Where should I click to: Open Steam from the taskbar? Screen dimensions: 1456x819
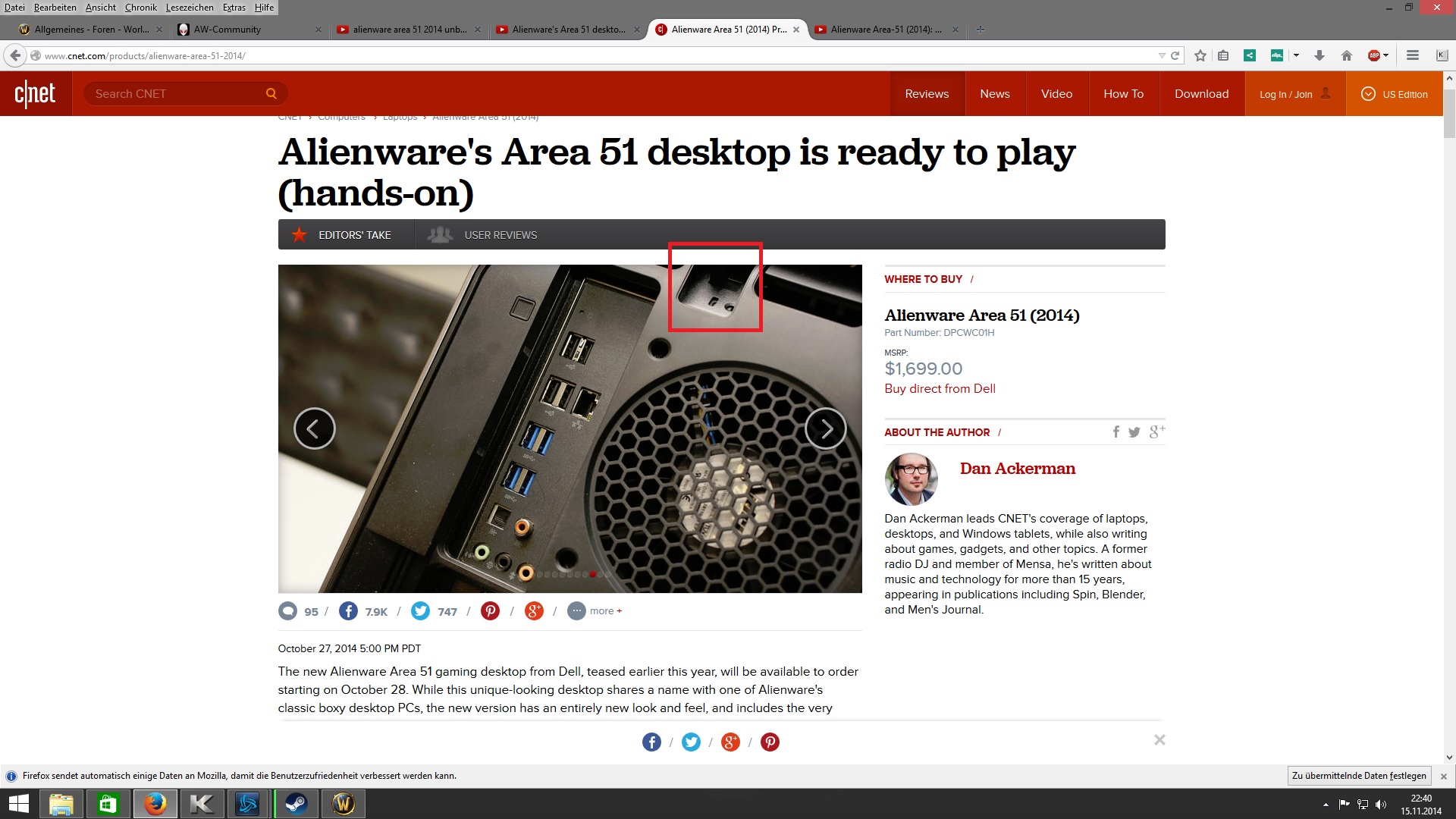point(296,804)
